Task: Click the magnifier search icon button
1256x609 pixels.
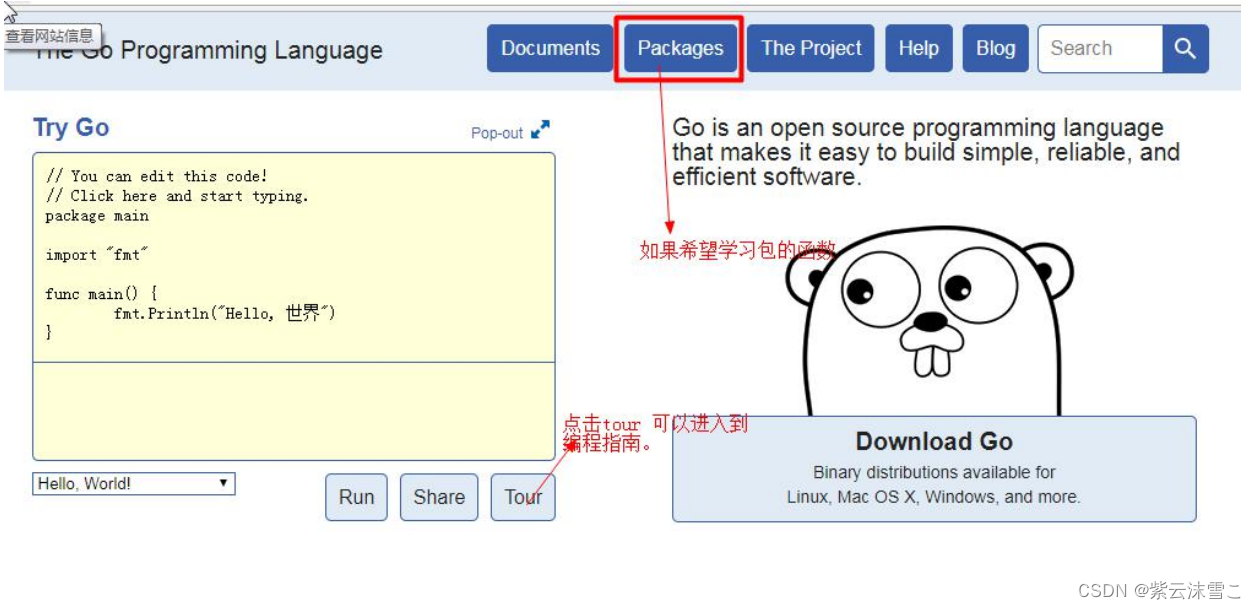Action: [x=1185, y=49]
